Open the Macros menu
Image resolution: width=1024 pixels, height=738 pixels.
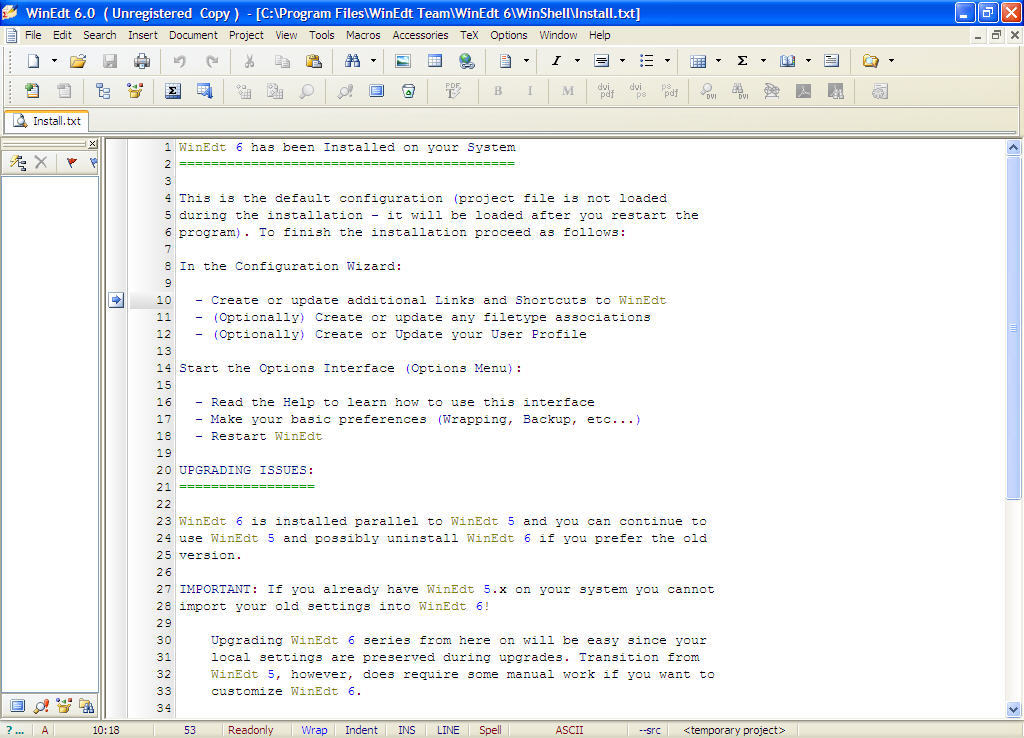click(363, 35)
